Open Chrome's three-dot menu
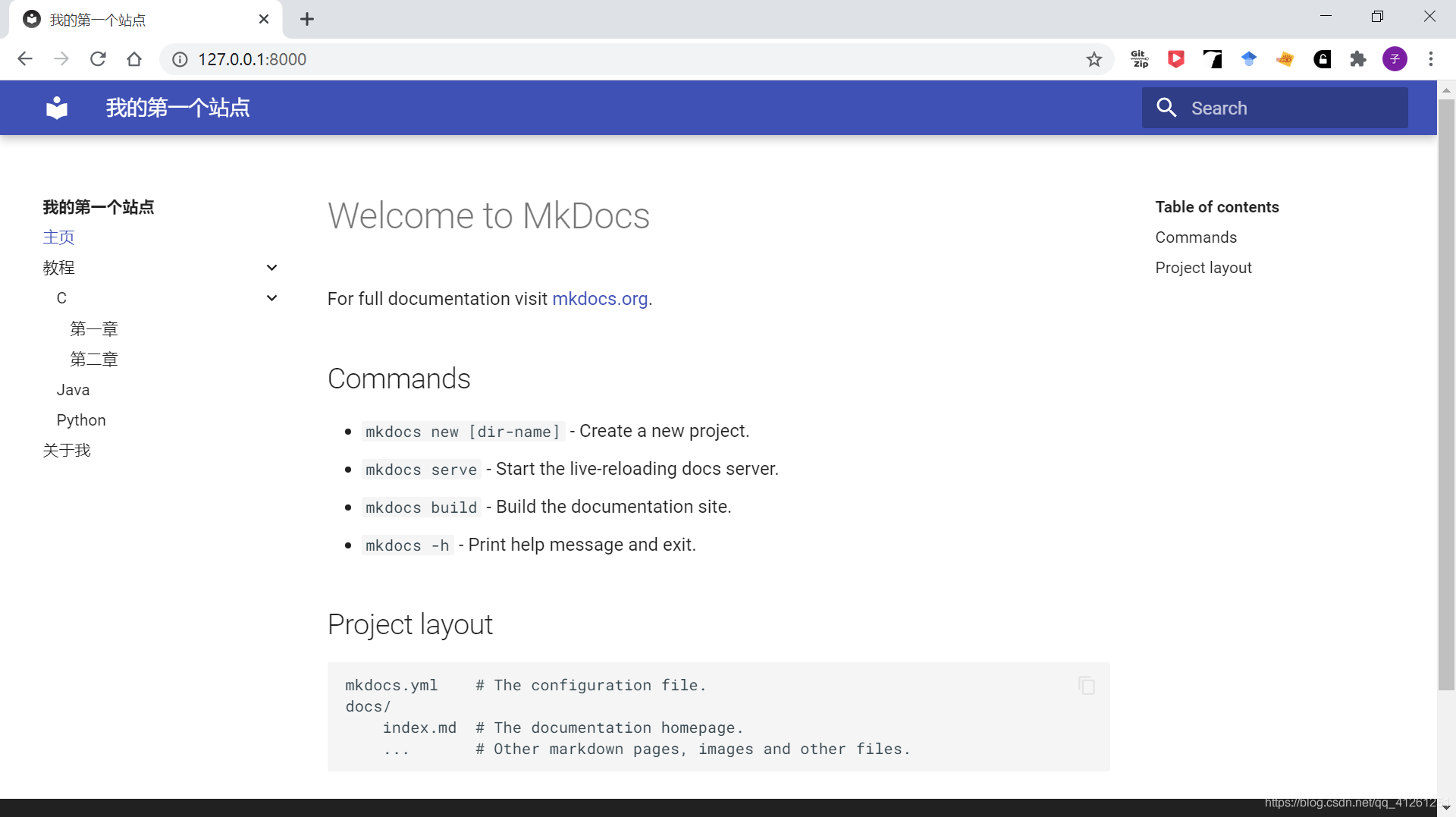 pyautogui.click(x=1431, y=59)
